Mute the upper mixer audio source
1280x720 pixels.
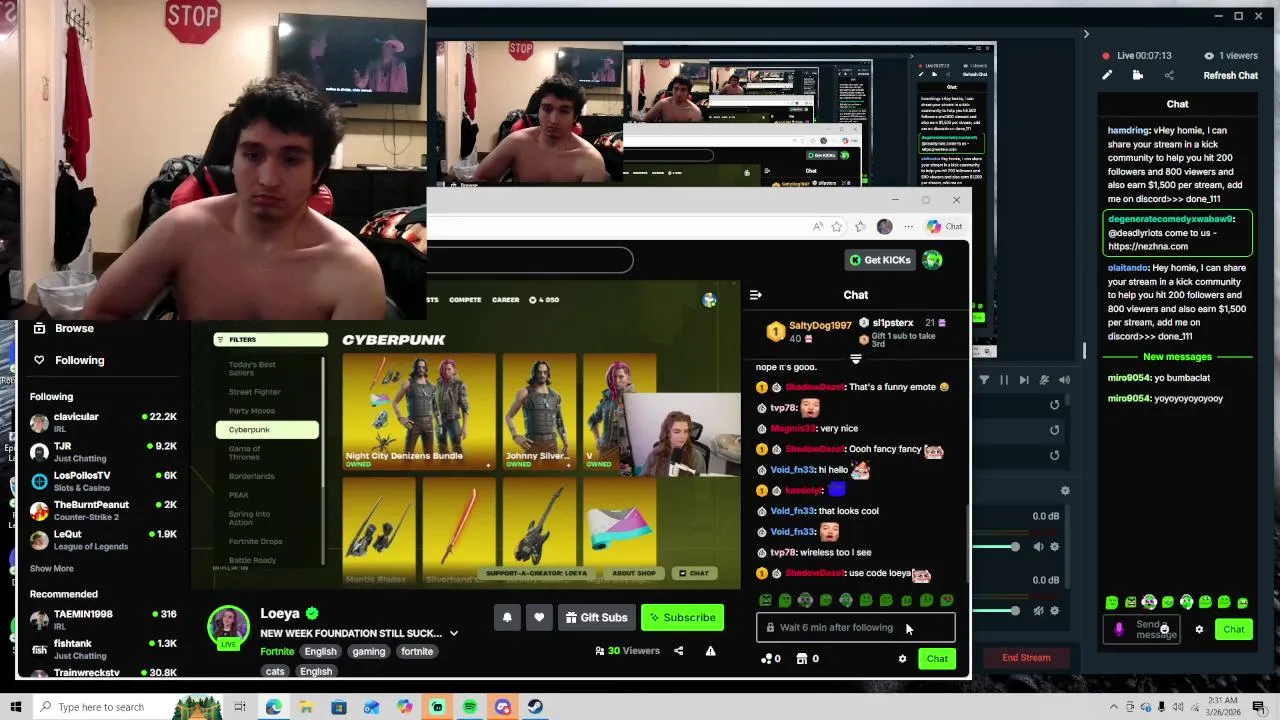1038,547
